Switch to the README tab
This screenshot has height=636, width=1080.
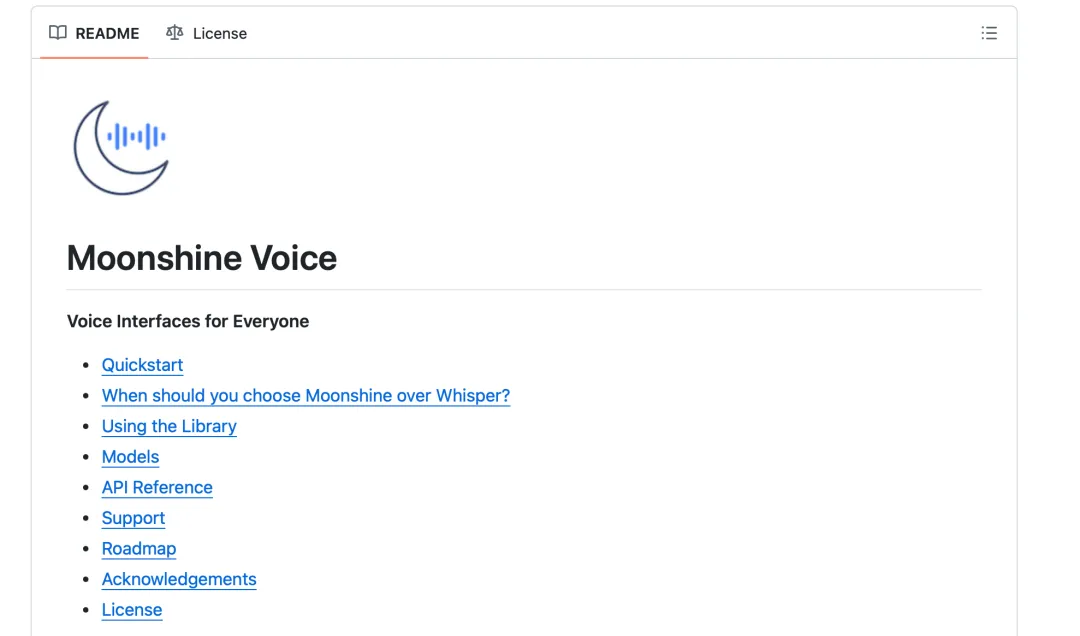pos(107,33)
